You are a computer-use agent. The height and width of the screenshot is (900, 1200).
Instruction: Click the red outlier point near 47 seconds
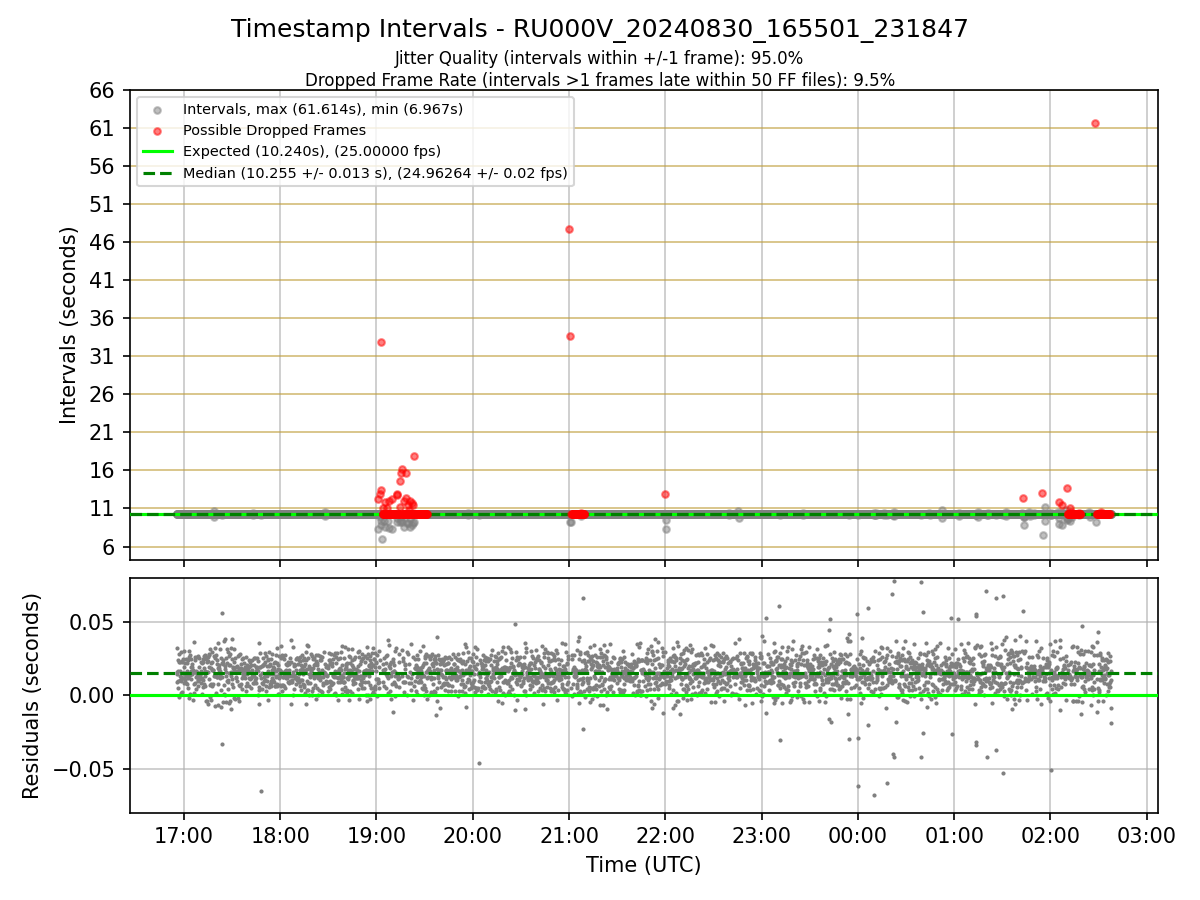point(569,229)
